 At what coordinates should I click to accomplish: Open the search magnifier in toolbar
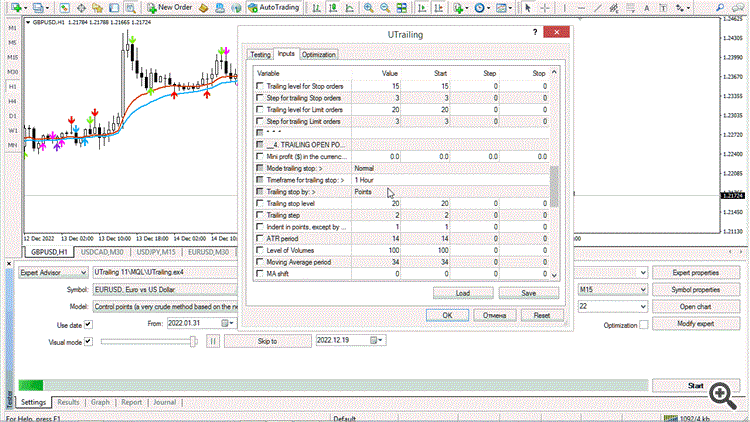(720, 8)
